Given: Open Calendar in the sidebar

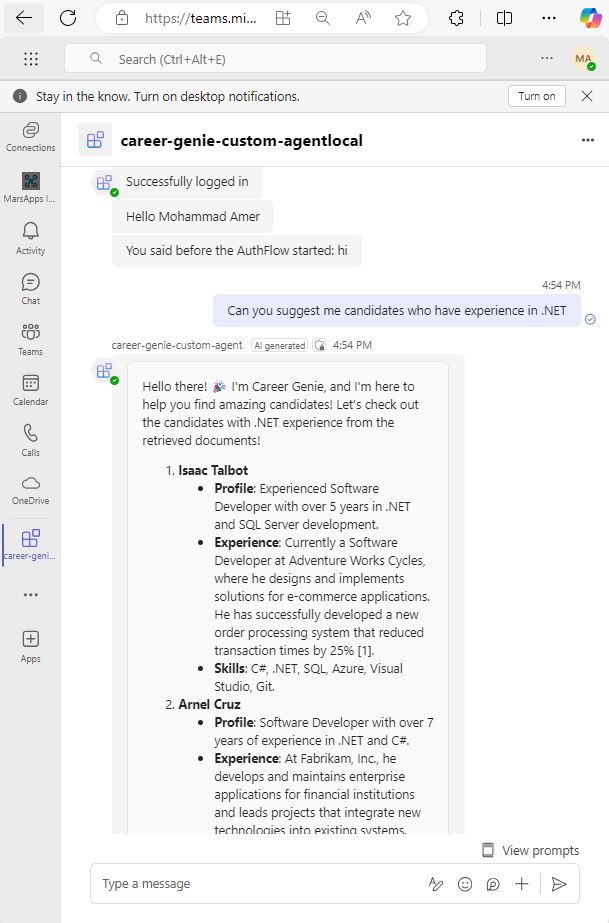Looking at the screenshot, I should click(x=31, y=390).
